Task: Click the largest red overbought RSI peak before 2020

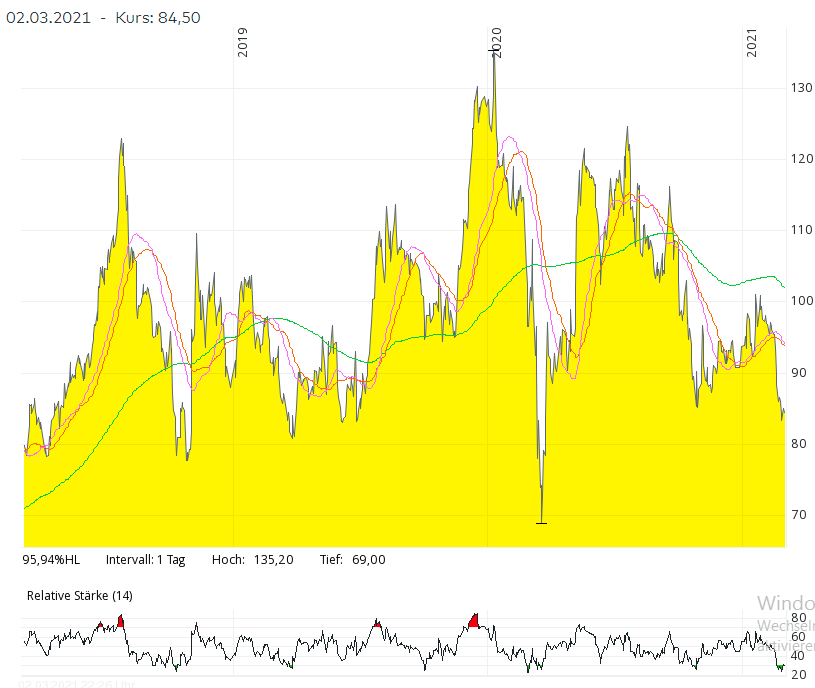Action: pyautogui.click(x=474, y=621)
